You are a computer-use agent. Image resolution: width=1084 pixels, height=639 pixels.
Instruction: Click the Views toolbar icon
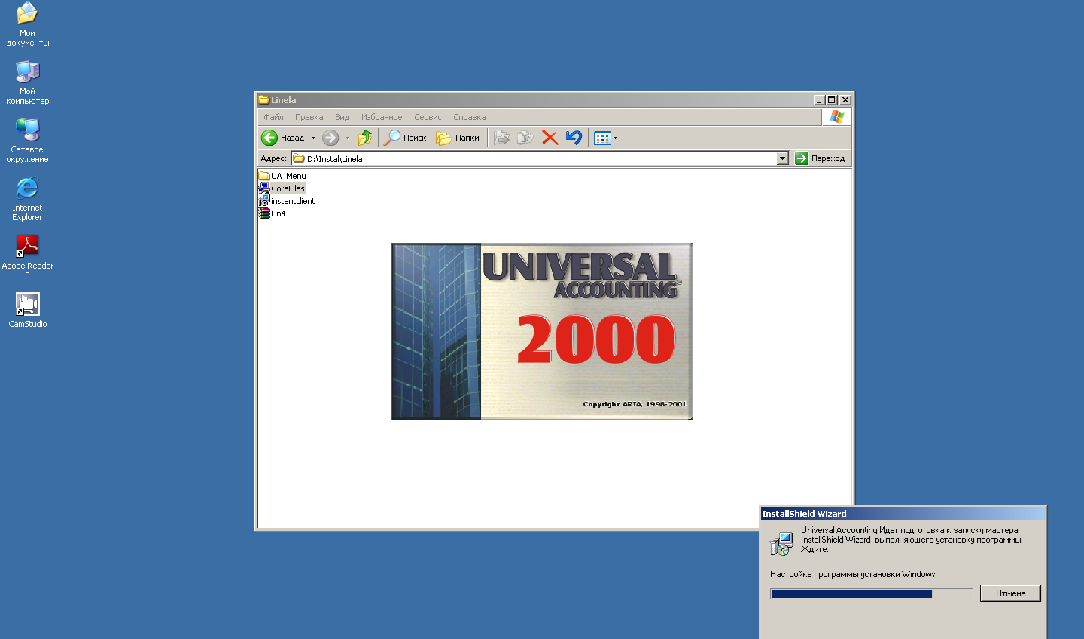tap(602, 138)
